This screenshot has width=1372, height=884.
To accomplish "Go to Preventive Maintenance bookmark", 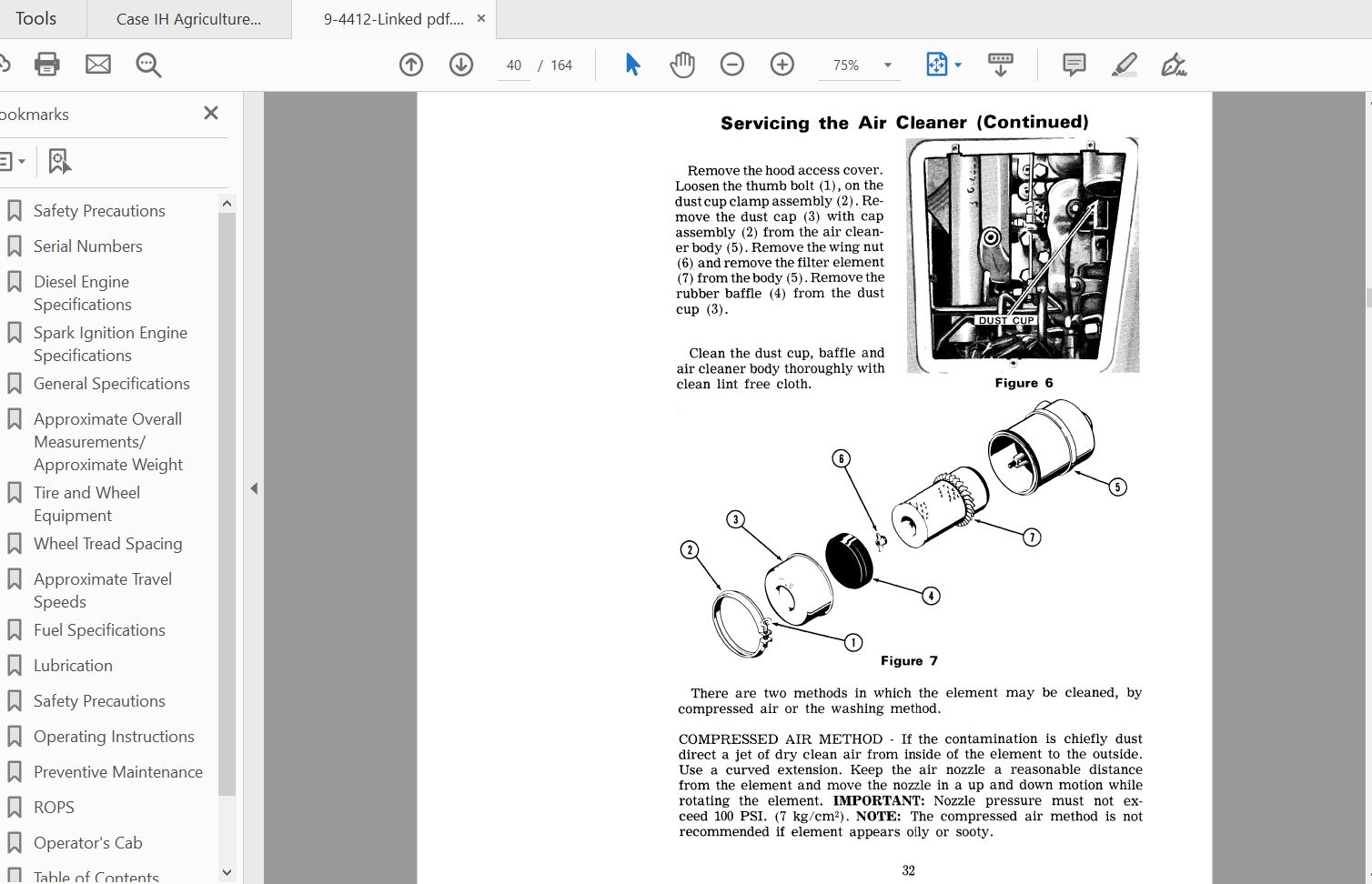I will 118,772.
